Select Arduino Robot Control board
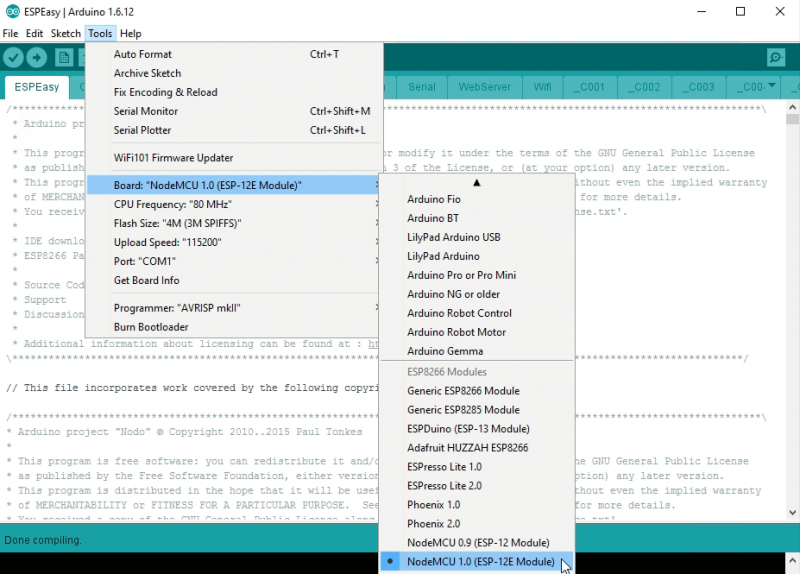This screenshot has width=800, height=574. pos(477,313)
